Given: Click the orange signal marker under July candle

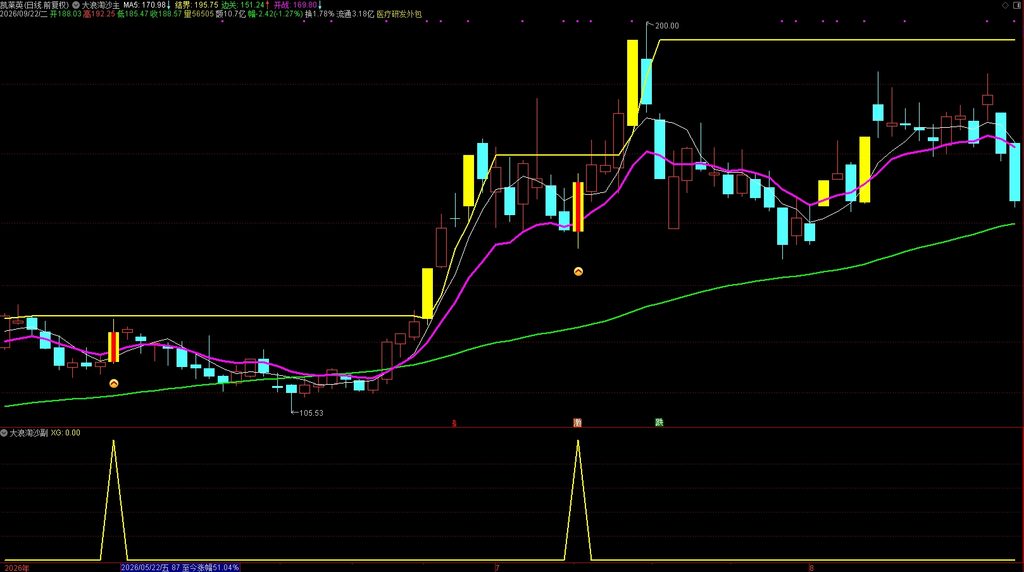Looking at the screenshot, I should pos(578,272).
